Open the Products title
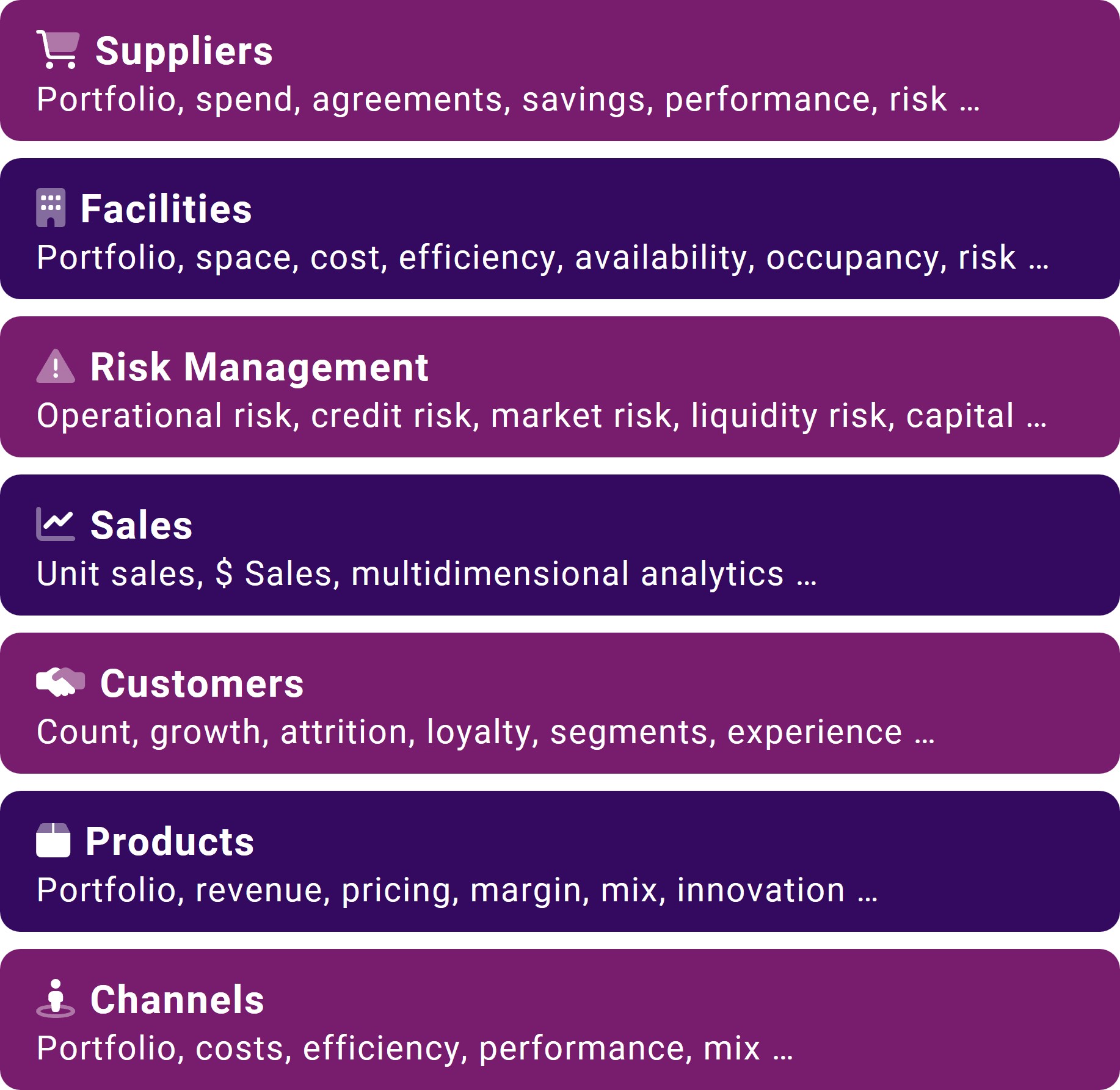 coord(169,841)
